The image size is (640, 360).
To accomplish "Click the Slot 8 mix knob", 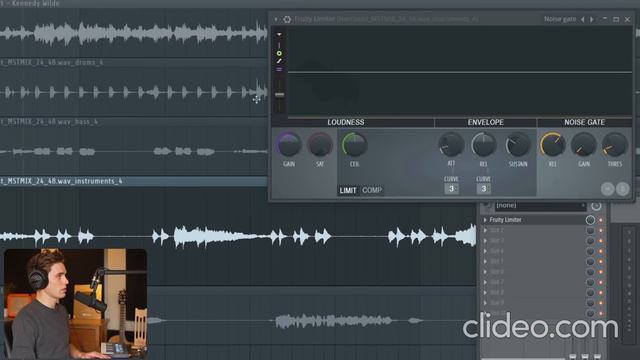I will (590, 293).
